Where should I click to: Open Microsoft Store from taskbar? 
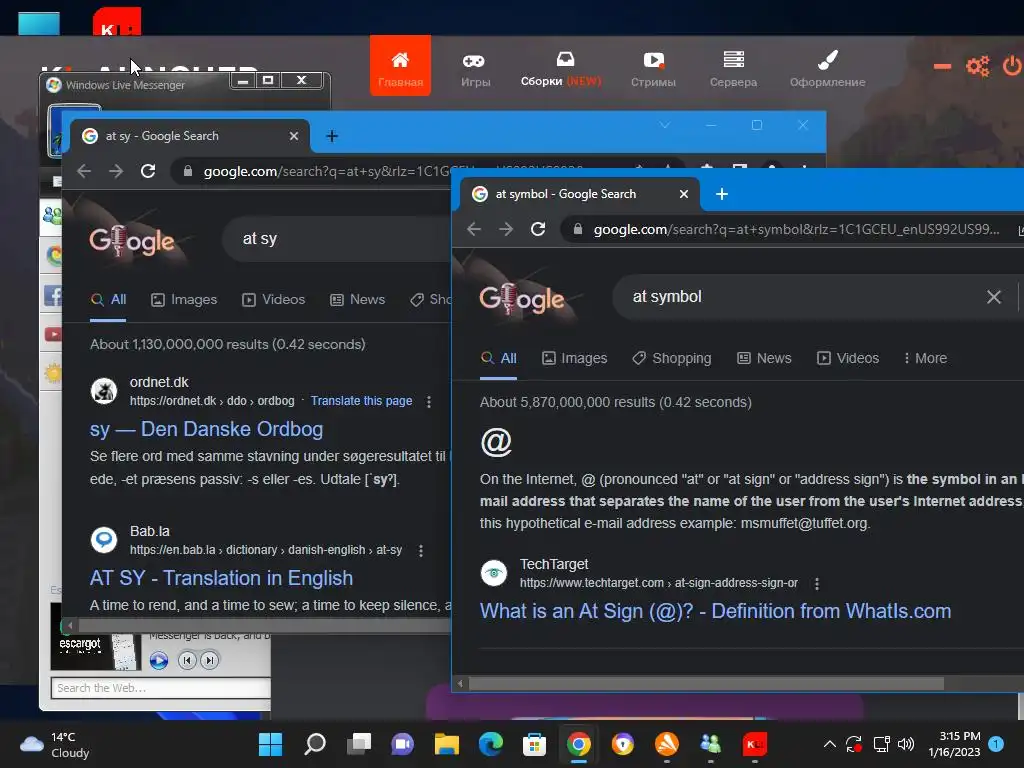(x=534, y=744)
